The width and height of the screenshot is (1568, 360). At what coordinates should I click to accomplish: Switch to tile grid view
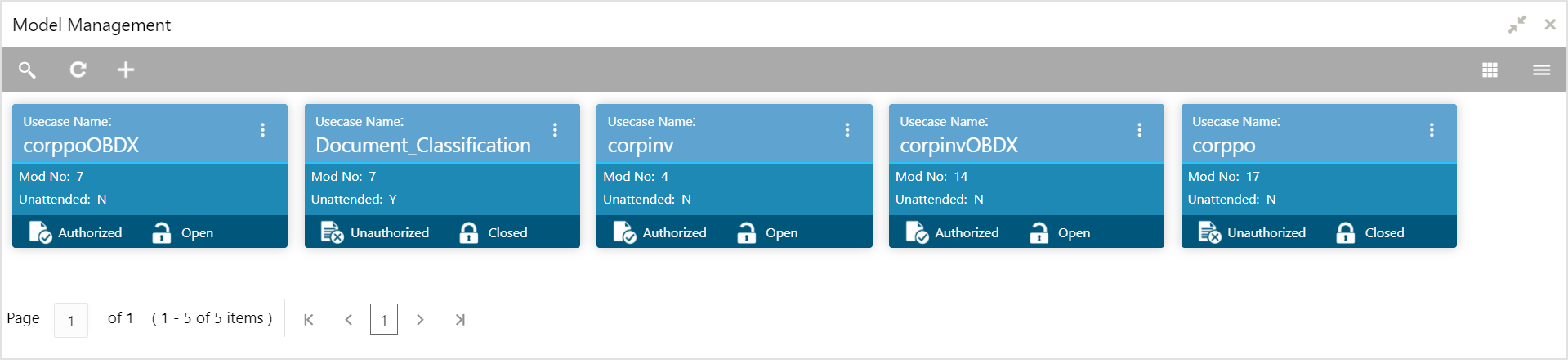(1490, 70)
